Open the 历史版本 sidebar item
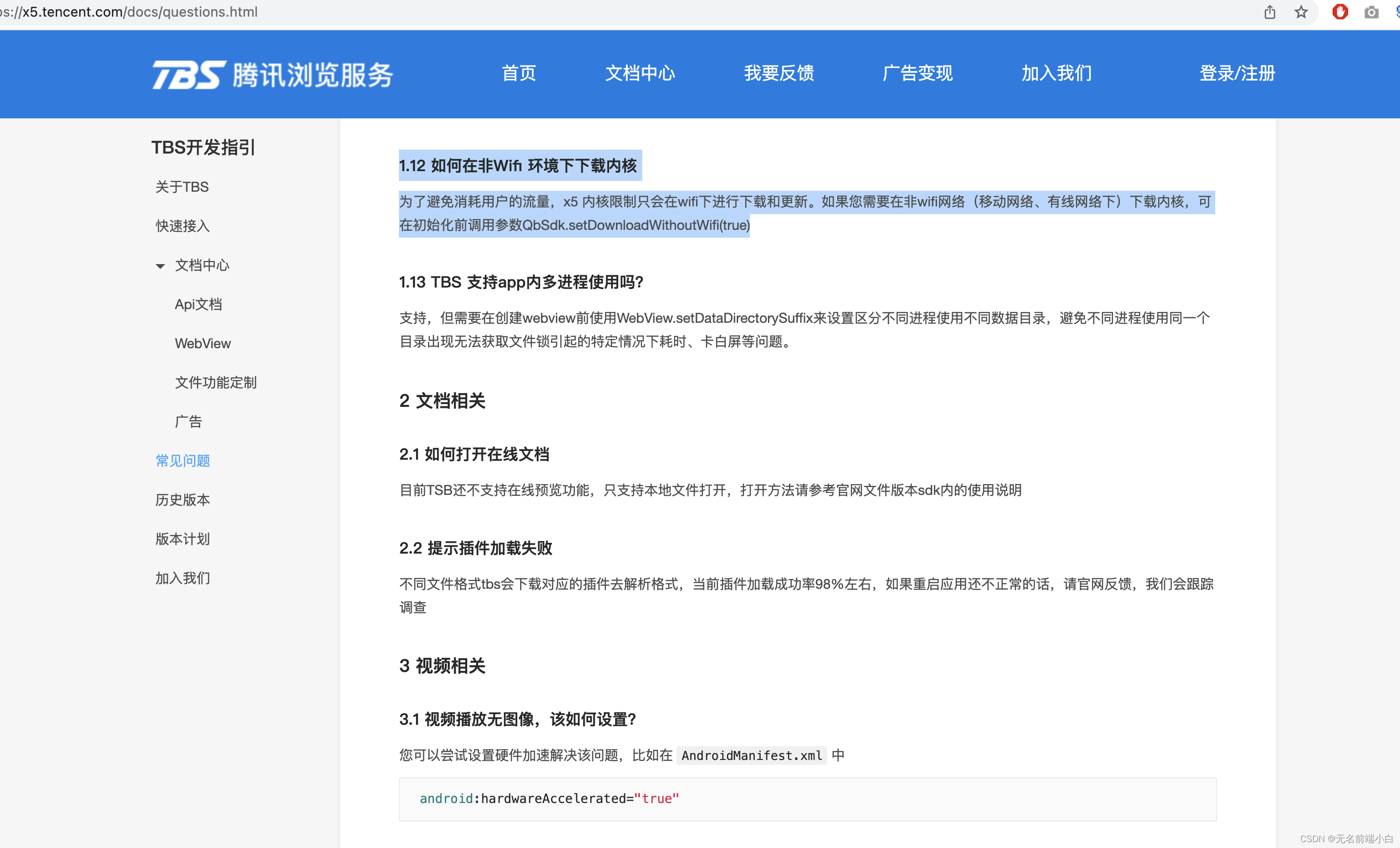The image size is (1400, 848). [x=182, y=500]
